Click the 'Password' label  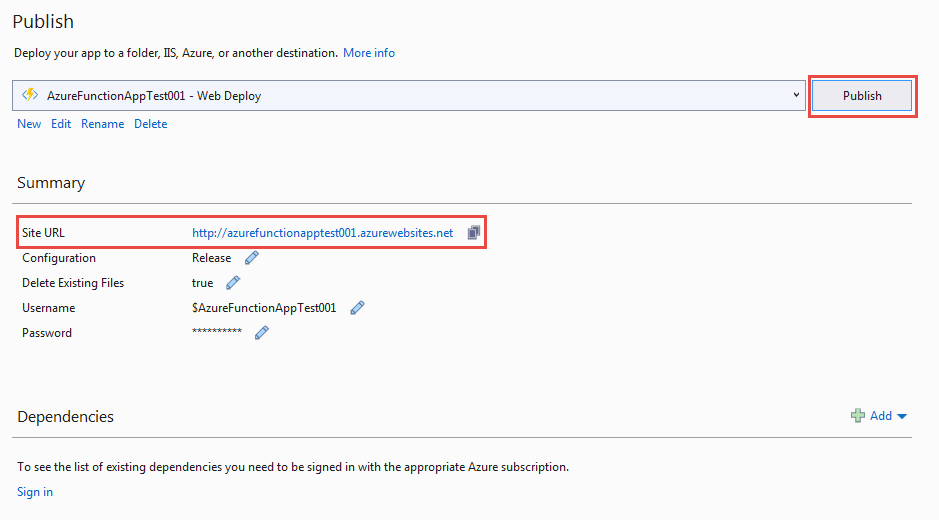(47, 333)
